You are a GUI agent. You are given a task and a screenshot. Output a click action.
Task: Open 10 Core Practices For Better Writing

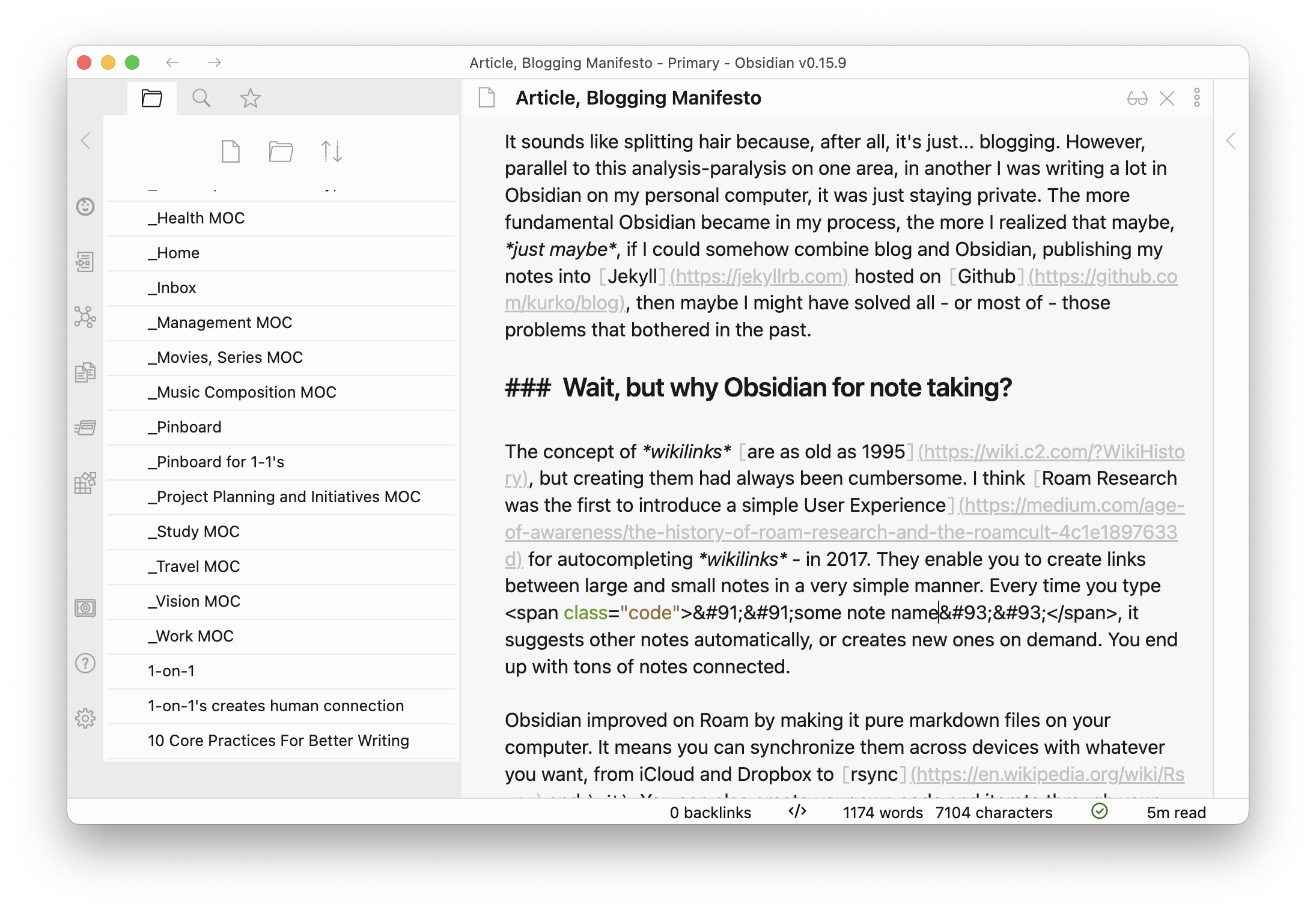point(281,741)
